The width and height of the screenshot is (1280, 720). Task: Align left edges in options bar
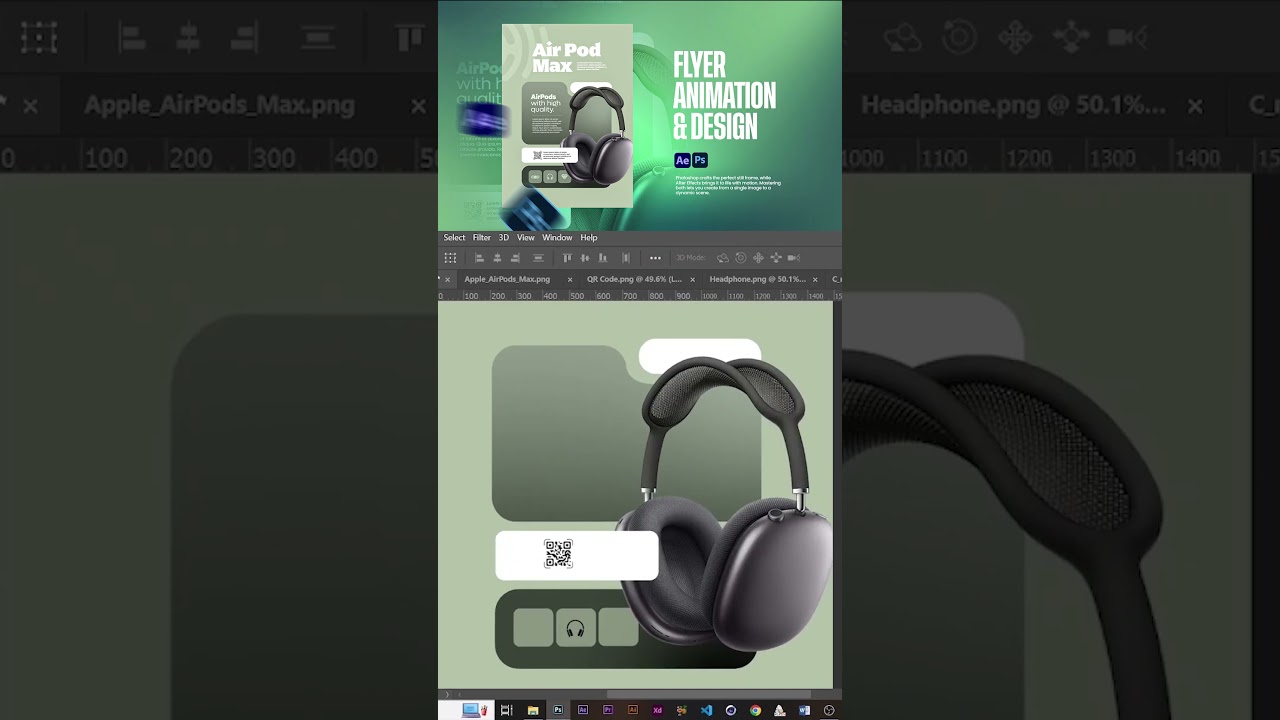479,258
